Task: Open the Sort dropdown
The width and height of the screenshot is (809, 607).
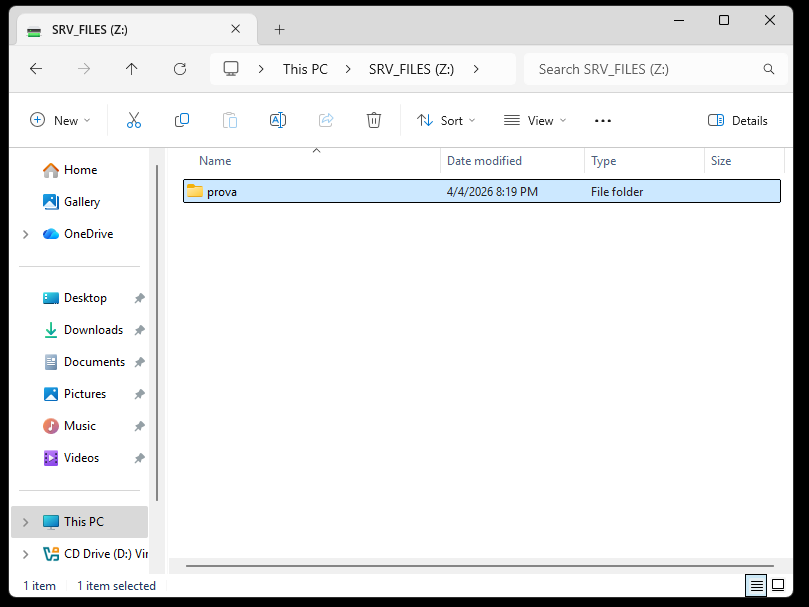Action: [x=446, y=120]
